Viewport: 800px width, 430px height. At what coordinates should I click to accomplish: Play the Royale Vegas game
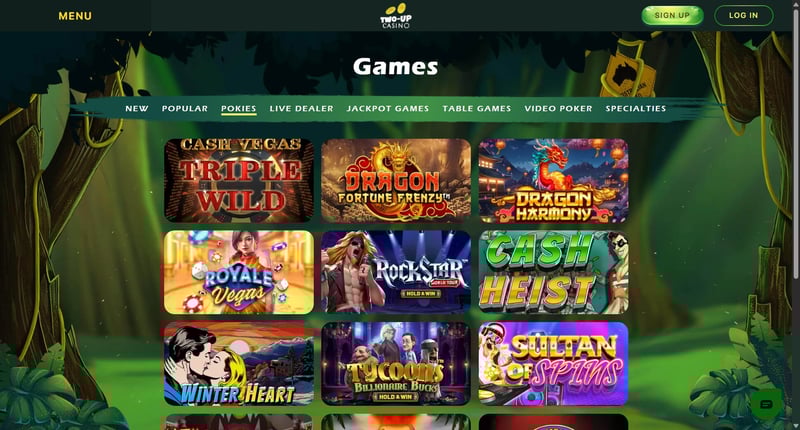tap(239, 272)
